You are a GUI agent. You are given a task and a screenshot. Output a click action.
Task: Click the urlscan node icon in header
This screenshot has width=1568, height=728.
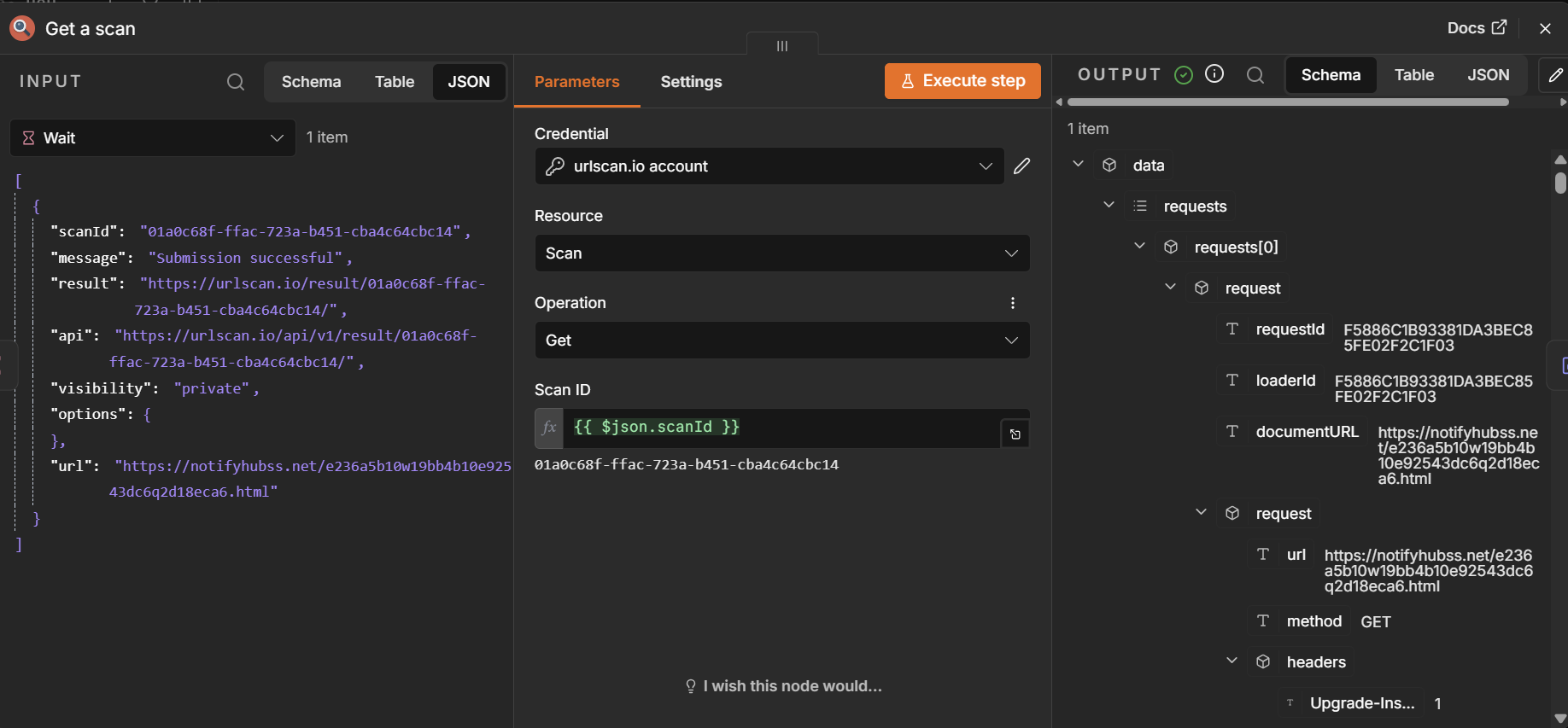22,28
